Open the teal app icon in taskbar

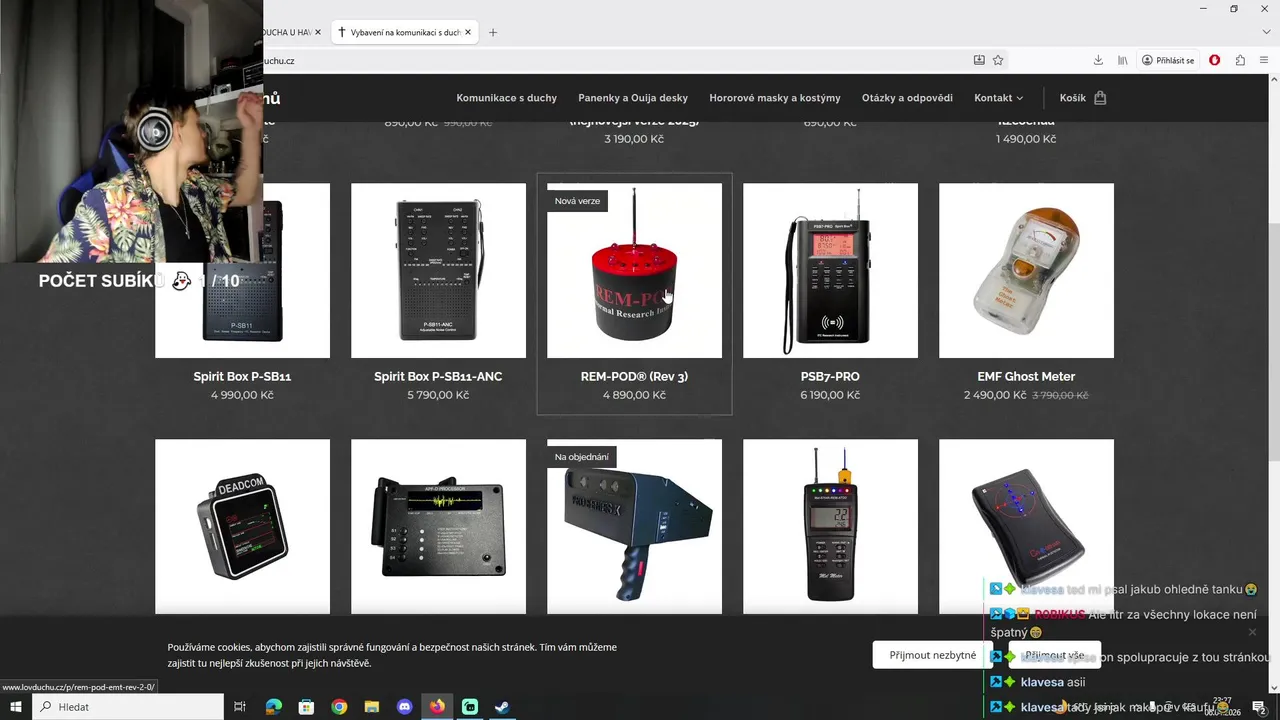pos(470,707)
